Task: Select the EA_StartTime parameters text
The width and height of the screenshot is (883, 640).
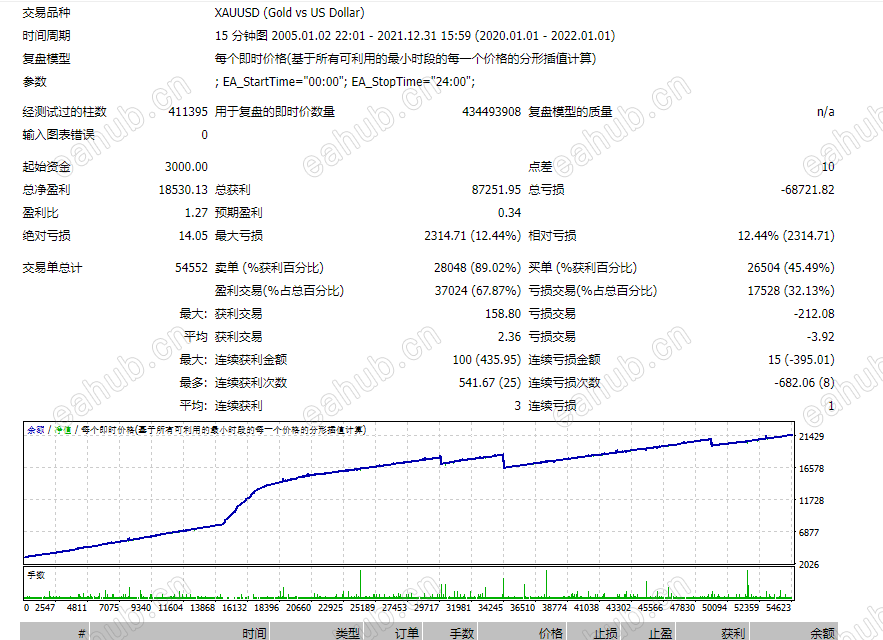Action: [x=345, y=82]
